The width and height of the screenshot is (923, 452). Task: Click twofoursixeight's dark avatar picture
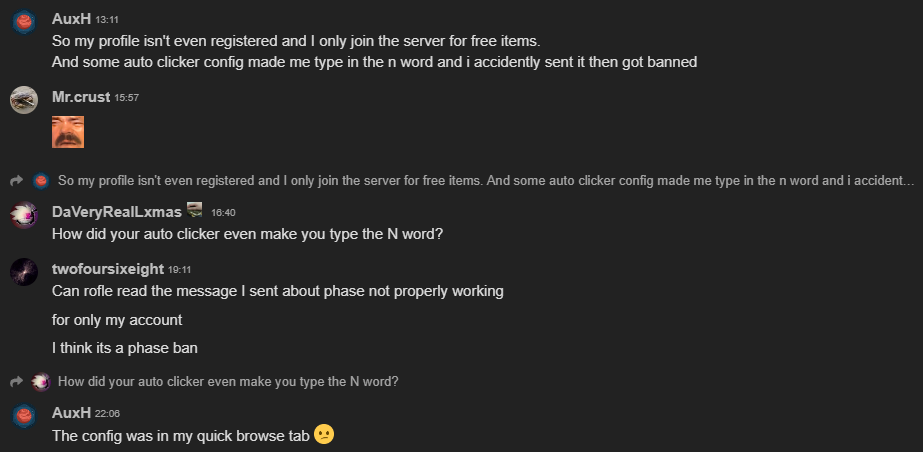point(24,272)
